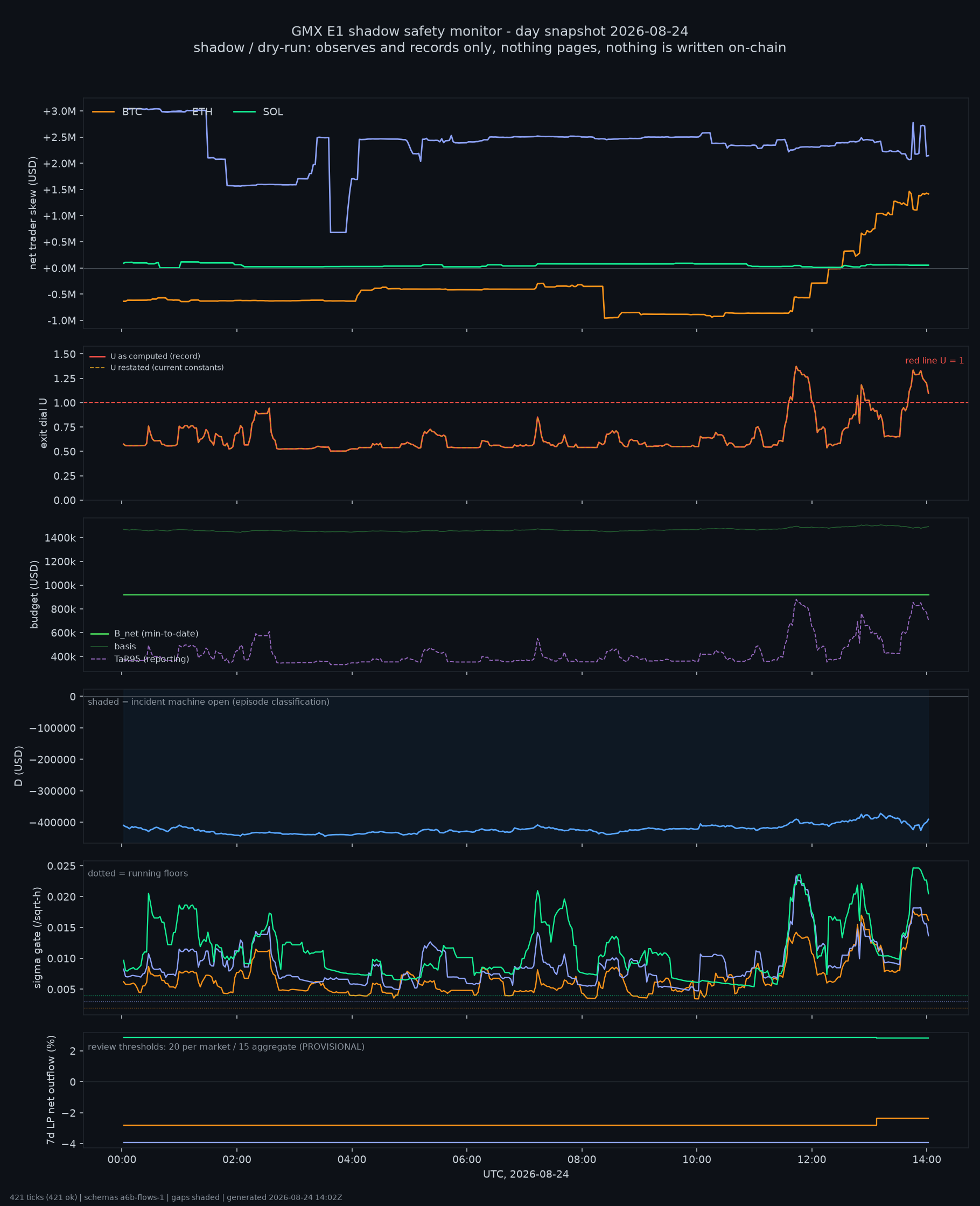
Task: Click the +1.5M skew tick label
Action: coord(59,190)
